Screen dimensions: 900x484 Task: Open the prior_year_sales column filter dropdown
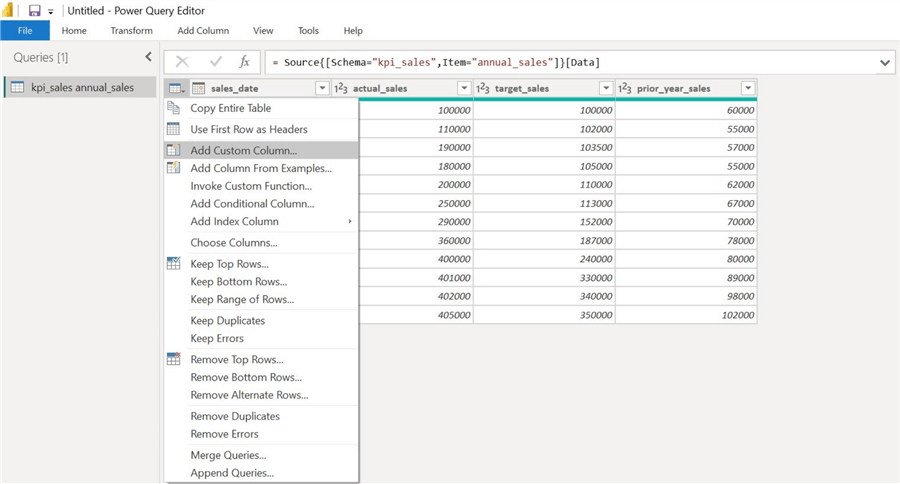tap(748, 88)
